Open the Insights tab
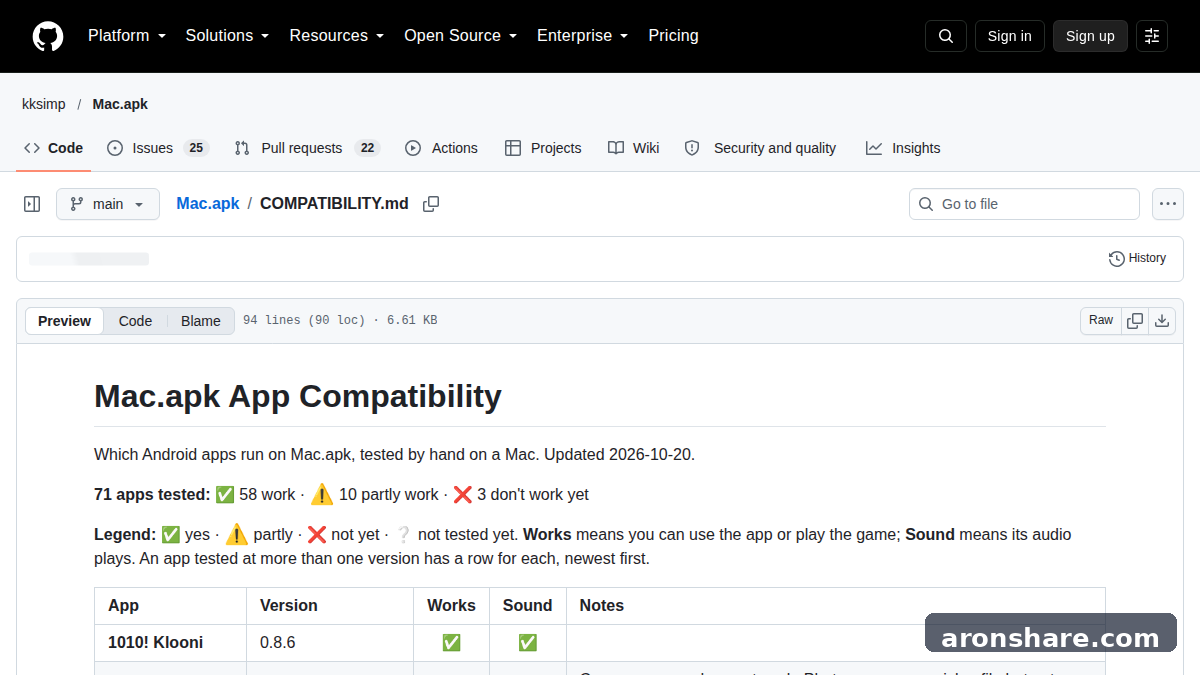This screenshot has width=1200, height=675. coord(903,148)
